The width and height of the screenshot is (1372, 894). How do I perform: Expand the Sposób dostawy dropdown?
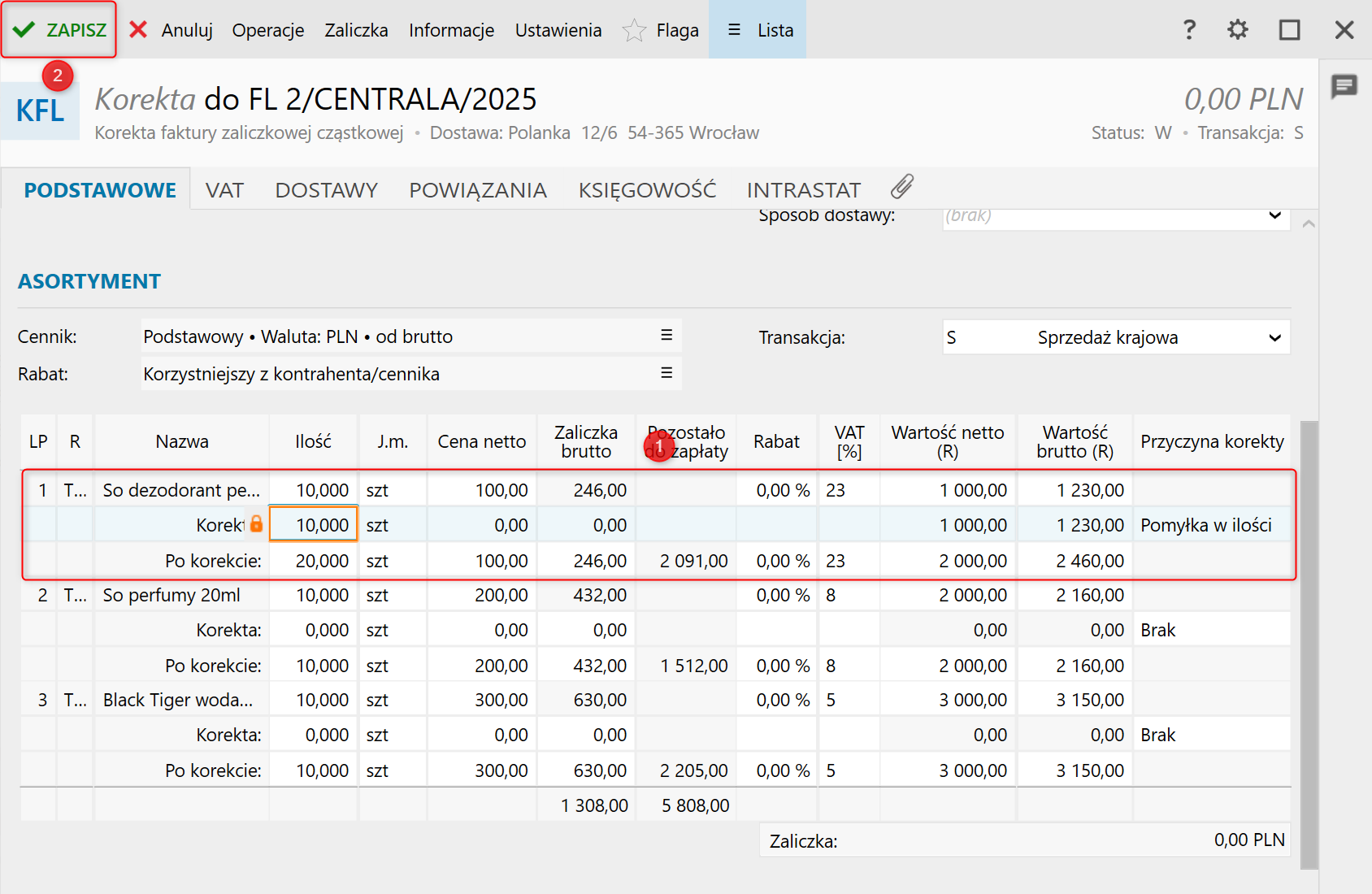[x=1274, y=216]
